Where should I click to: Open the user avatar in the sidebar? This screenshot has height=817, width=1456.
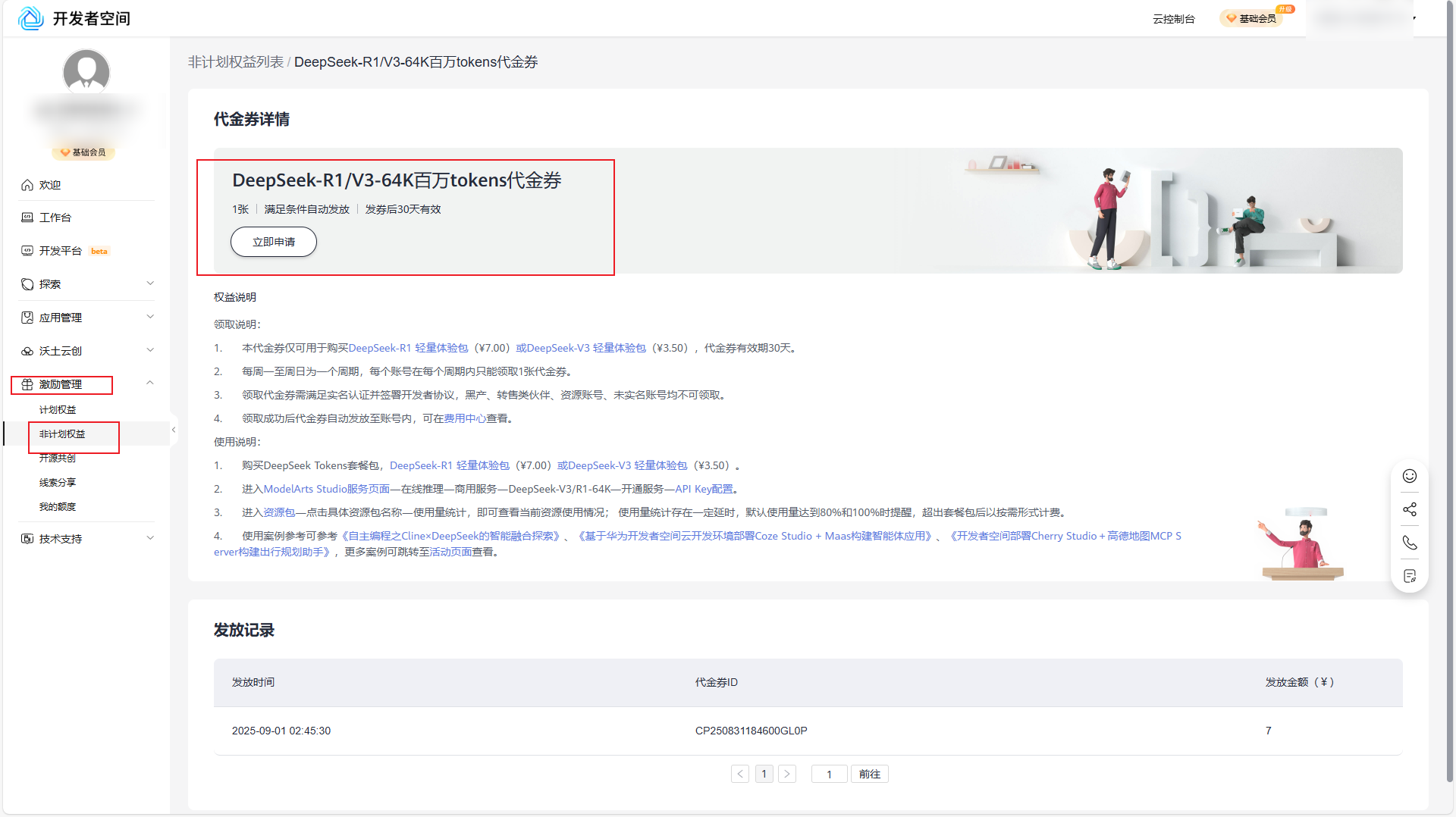pos(86,73)
